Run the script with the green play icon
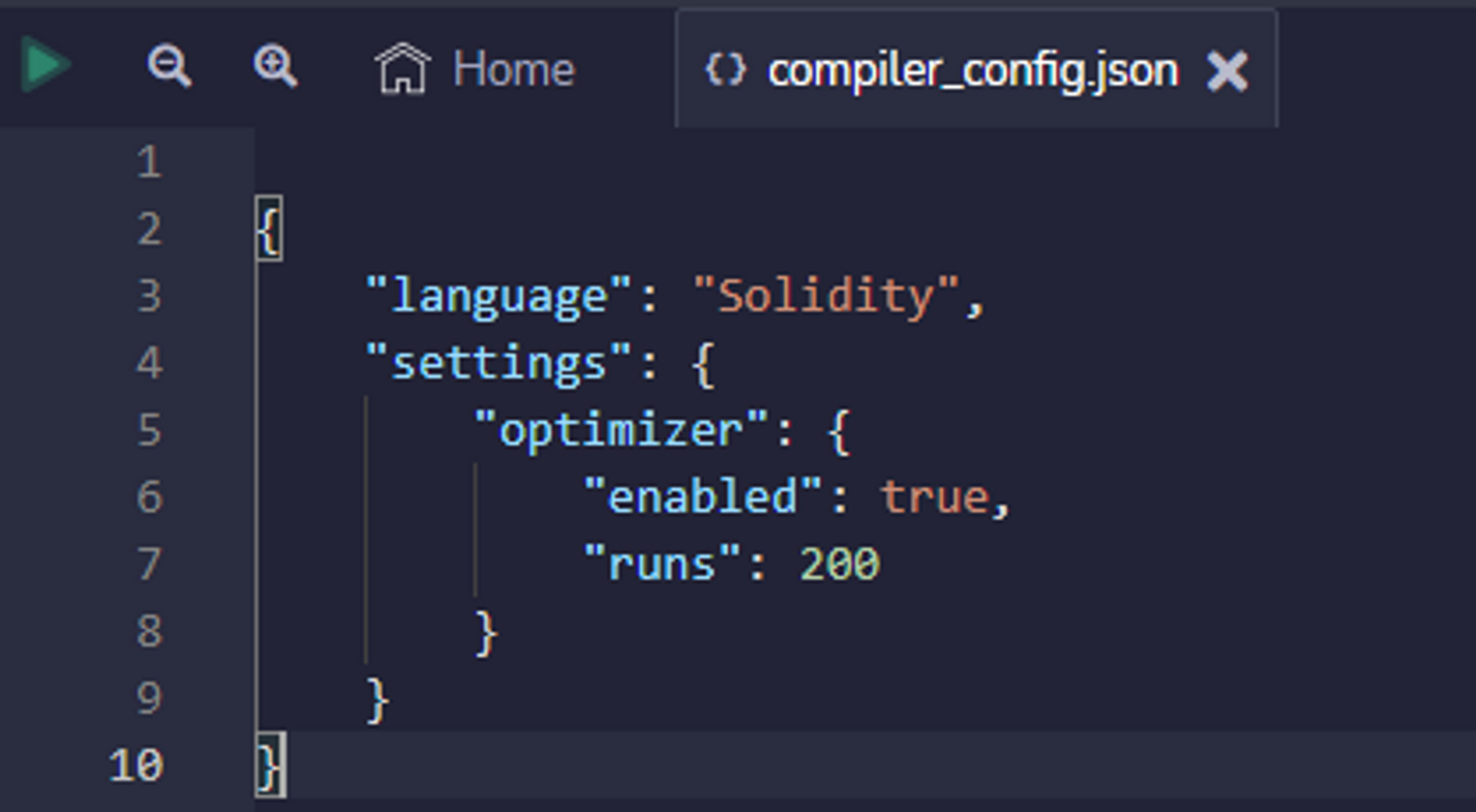1476x812 pixels. coord(45,65)
